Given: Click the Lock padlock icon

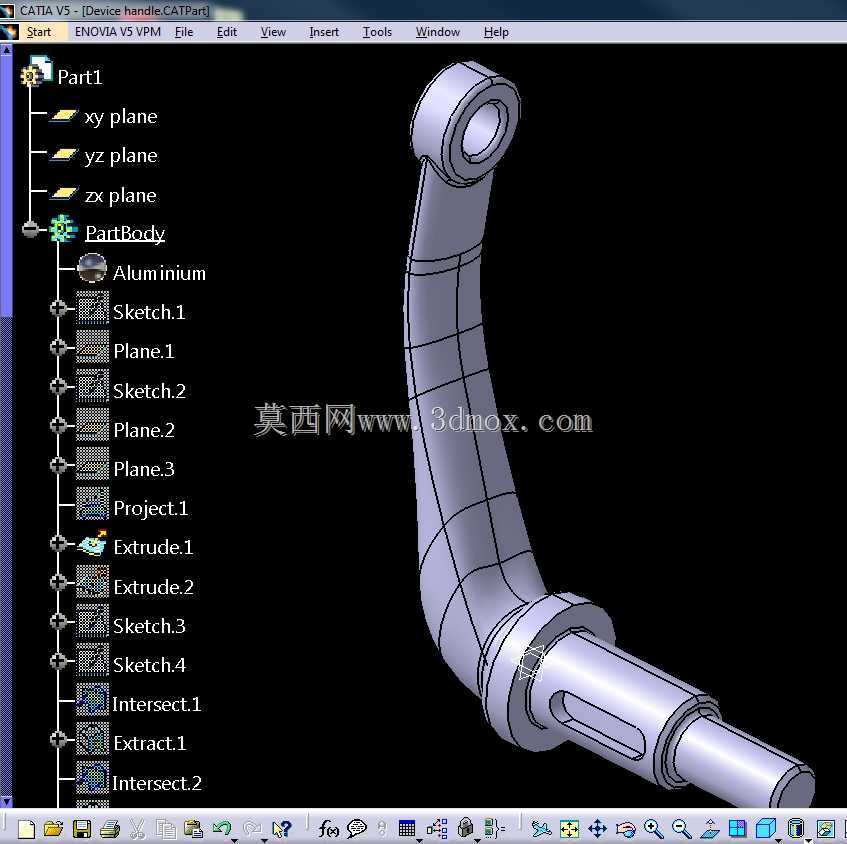Looking at the screenshot, I should 465,828.
